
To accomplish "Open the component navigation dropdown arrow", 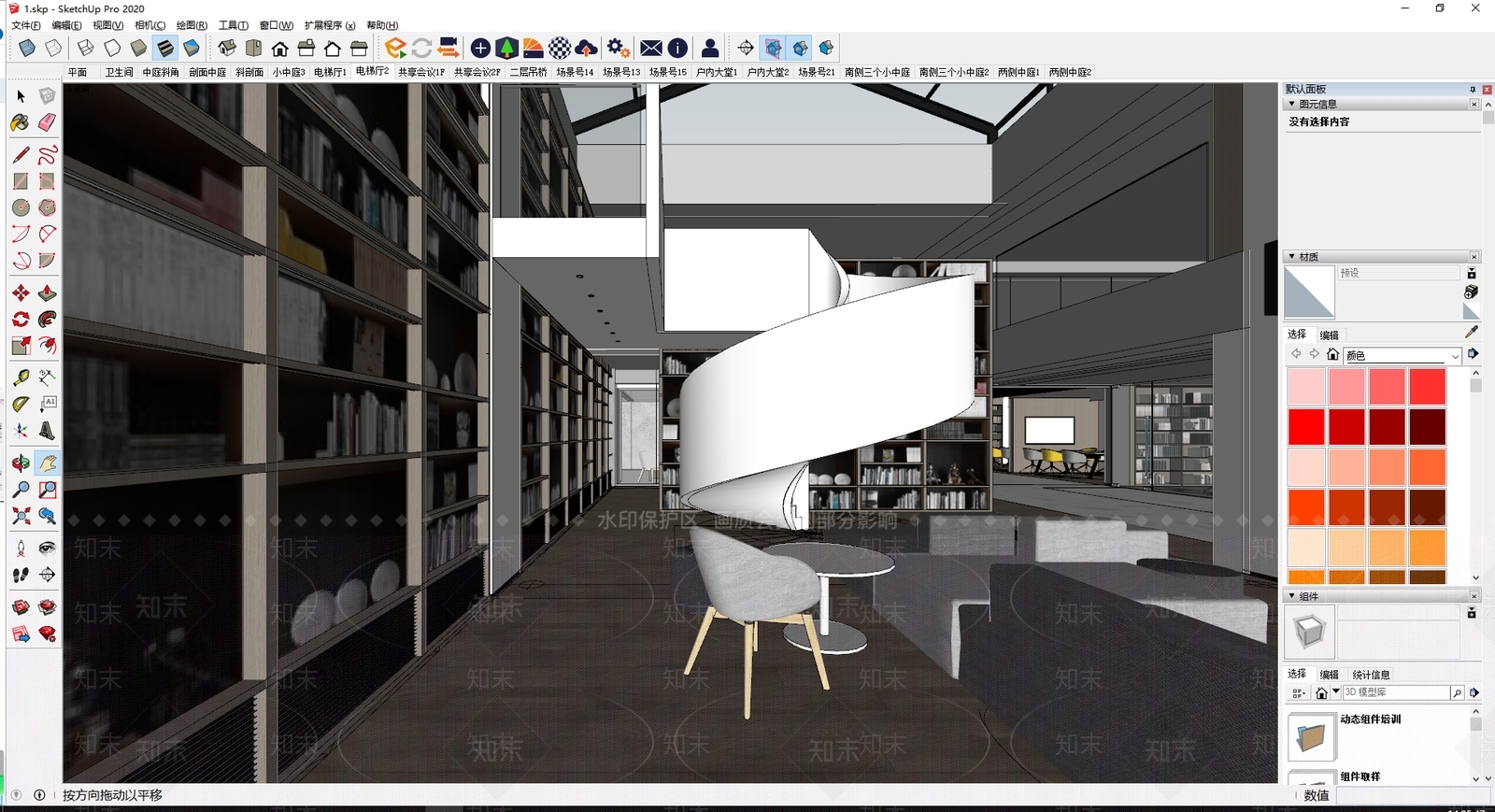I will click(x=1336, y=692).
